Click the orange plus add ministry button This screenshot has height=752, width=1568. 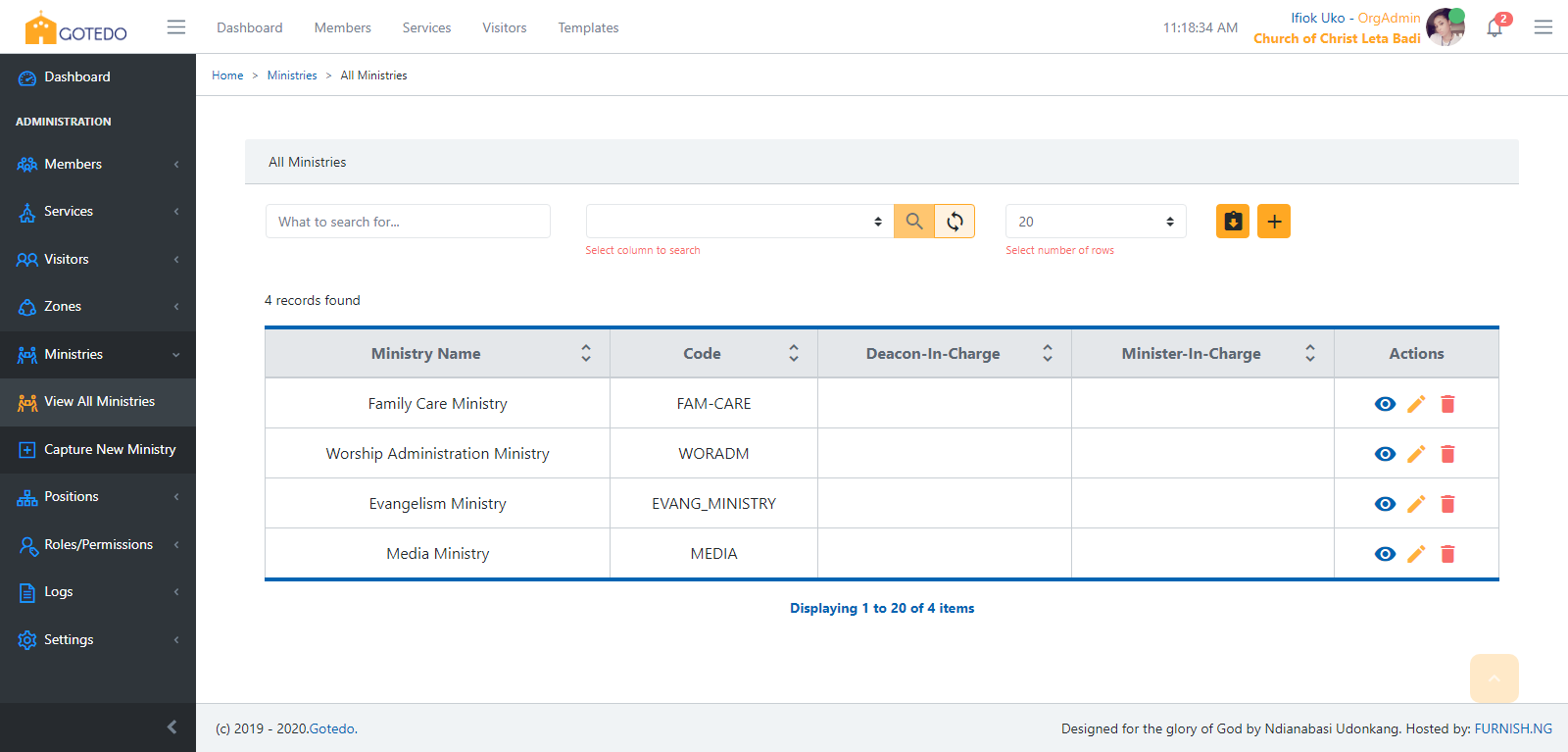[x=1274, y=222]
